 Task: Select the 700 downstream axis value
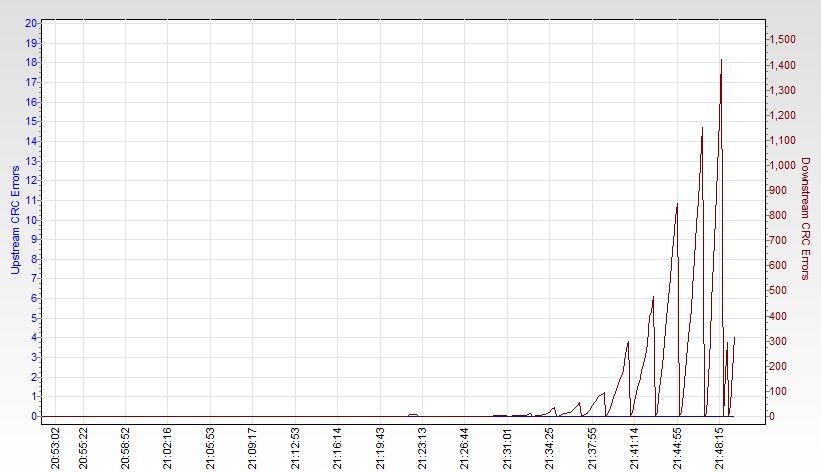(778, 240)
